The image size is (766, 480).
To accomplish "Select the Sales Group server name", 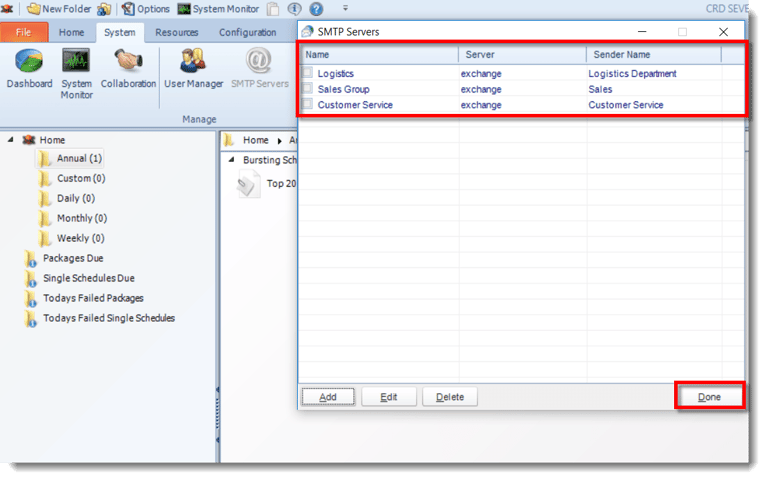I will click(343, 89).
